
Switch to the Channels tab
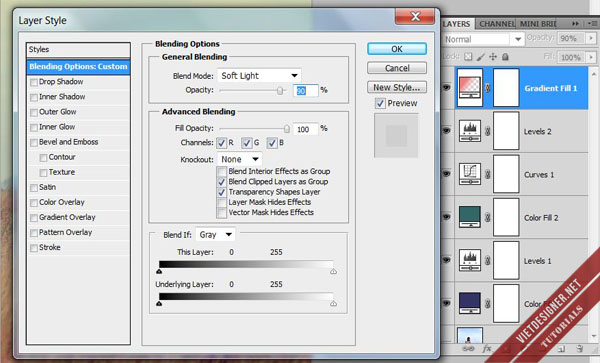click(496, 24)
